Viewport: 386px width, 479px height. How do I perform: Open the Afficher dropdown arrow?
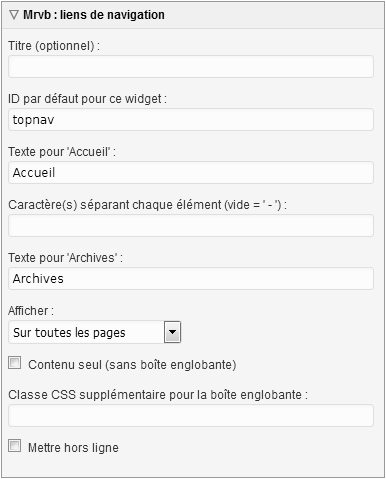click(x=172, y=332)
